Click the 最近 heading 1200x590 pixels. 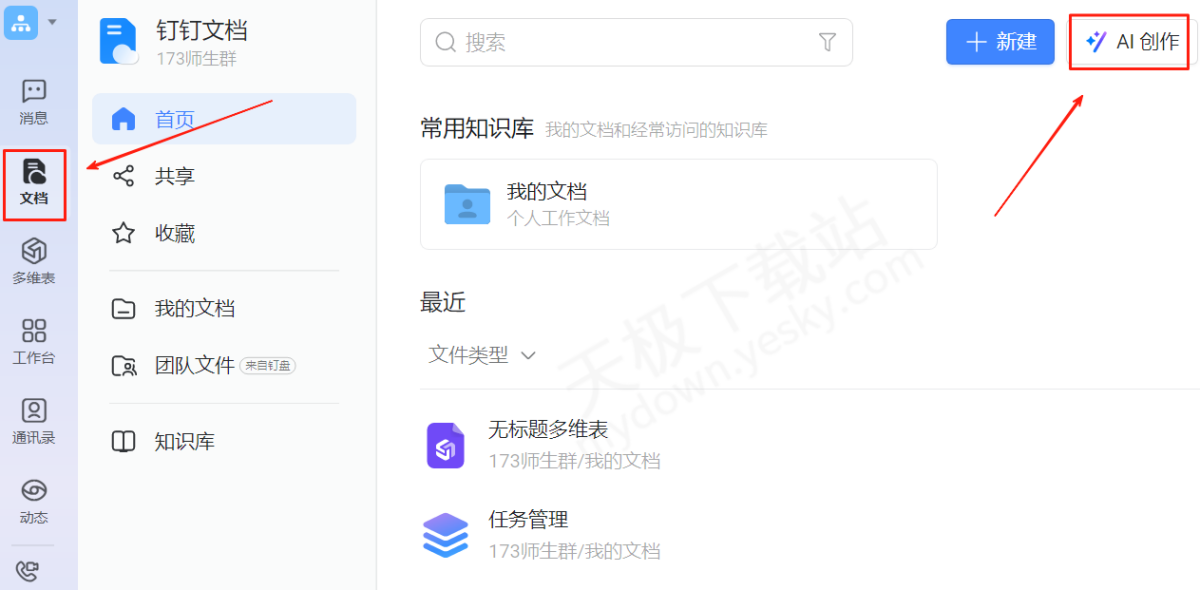[x=443, y=302]
